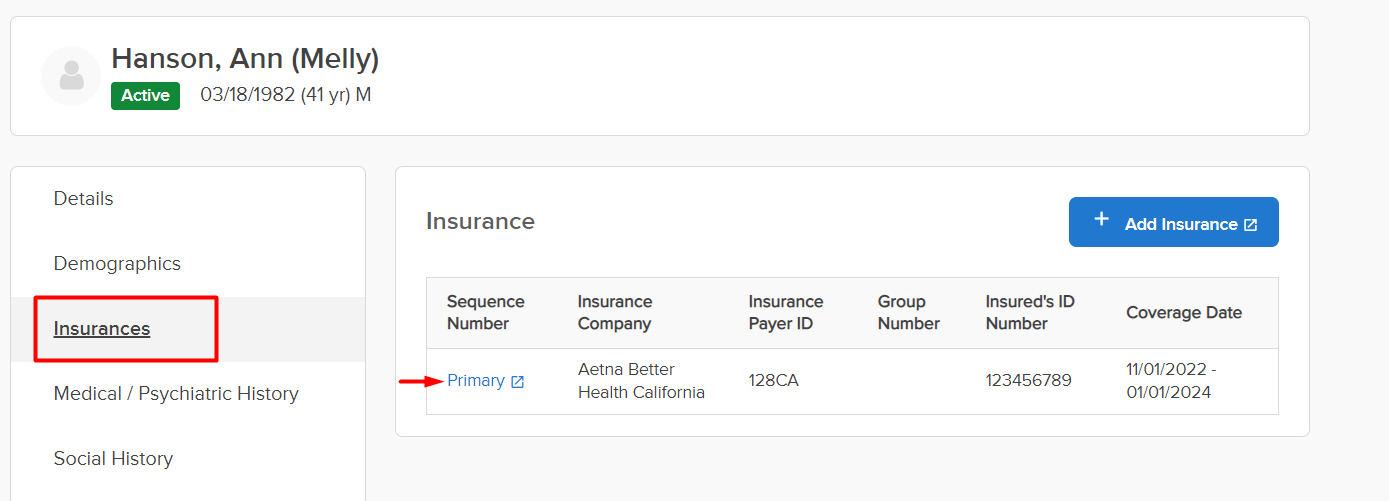
Task: Click the patient name Hanson, Ann (Melly)
Action: tap(245, 59)
